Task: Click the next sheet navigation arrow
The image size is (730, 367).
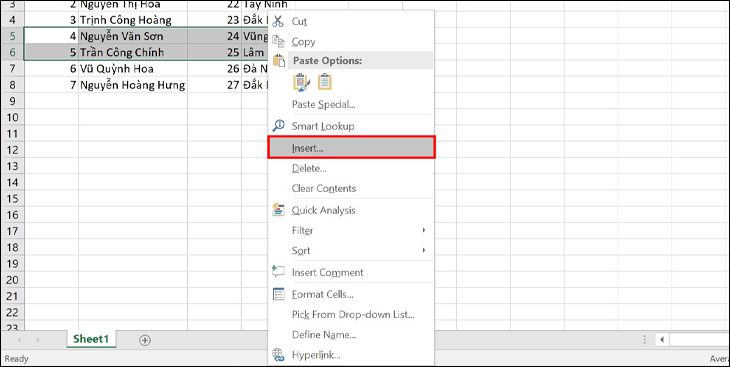Action: (x=38, y=340)
